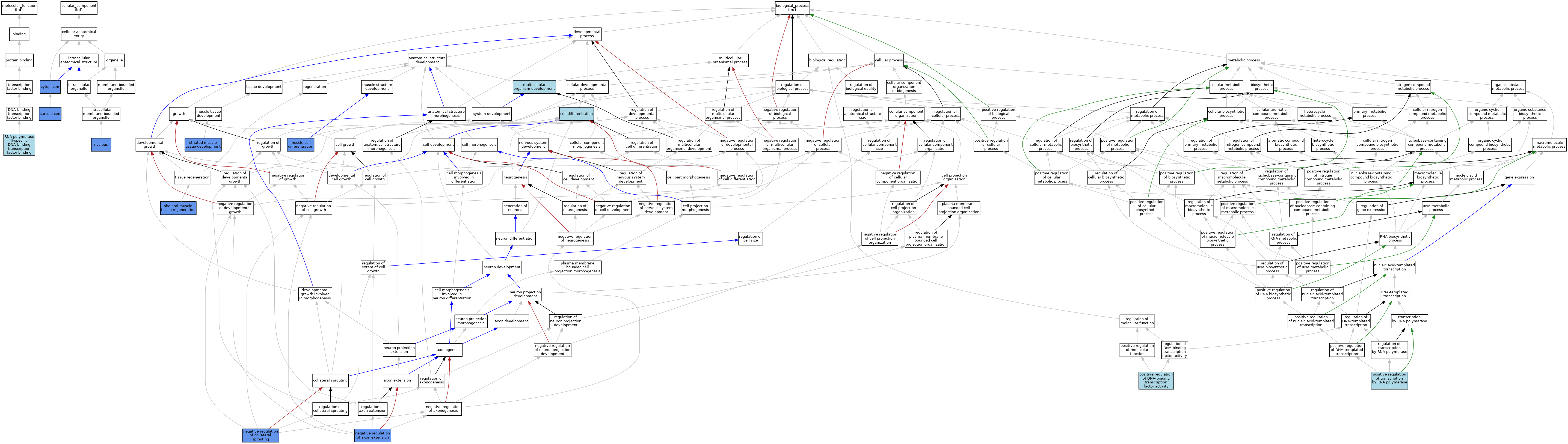The height and width of the screenshot is (444, 1568).
Task: Select the 'neuron projection extension' node
Action: click(399, 350)
